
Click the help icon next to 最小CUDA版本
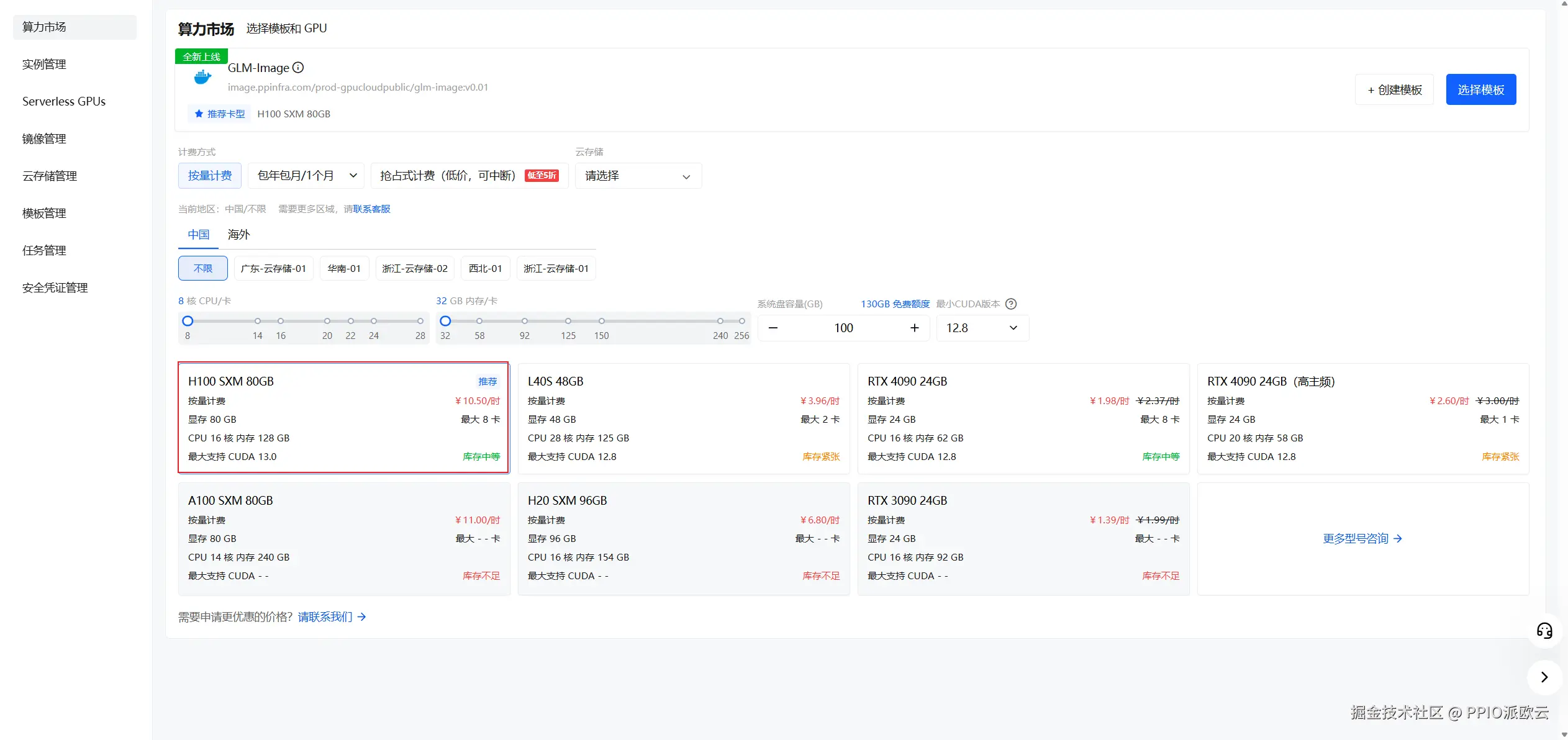click(x=1011, y=304)
